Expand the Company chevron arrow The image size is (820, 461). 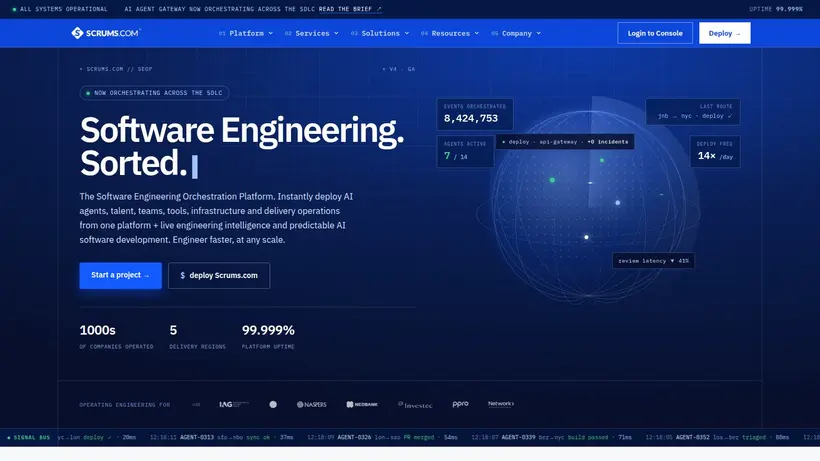pos(539,33)
